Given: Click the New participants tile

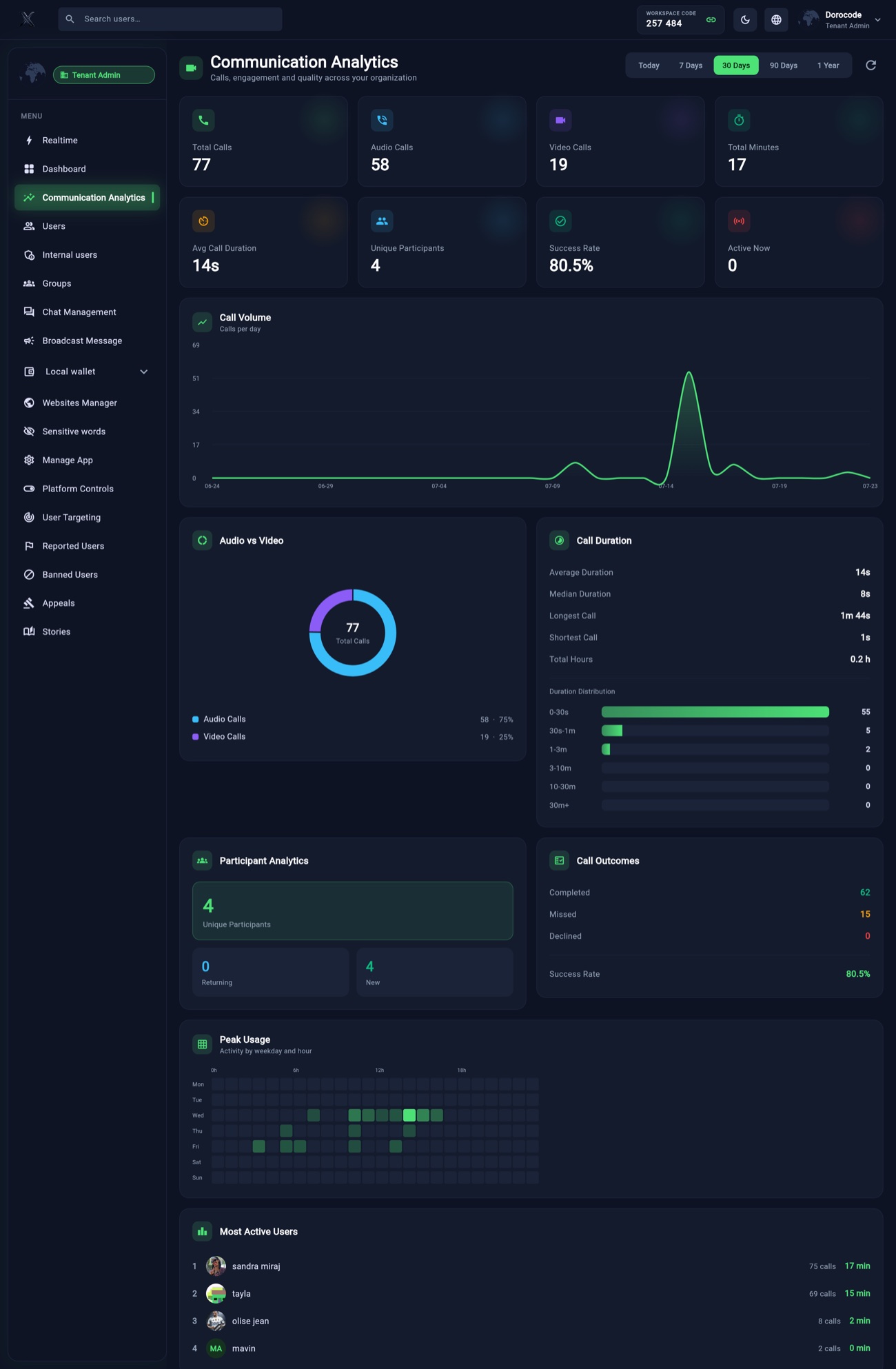Looking at the screenshot, I should (435, 972).
